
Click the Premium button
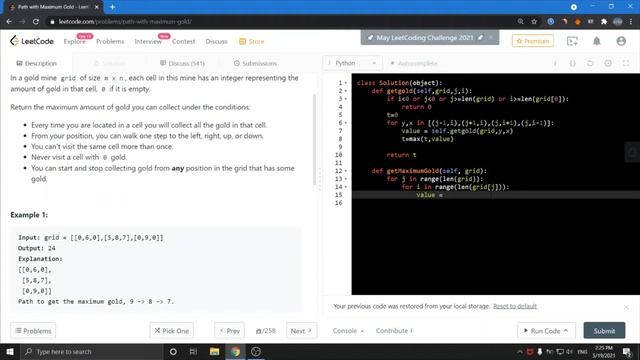533,41
